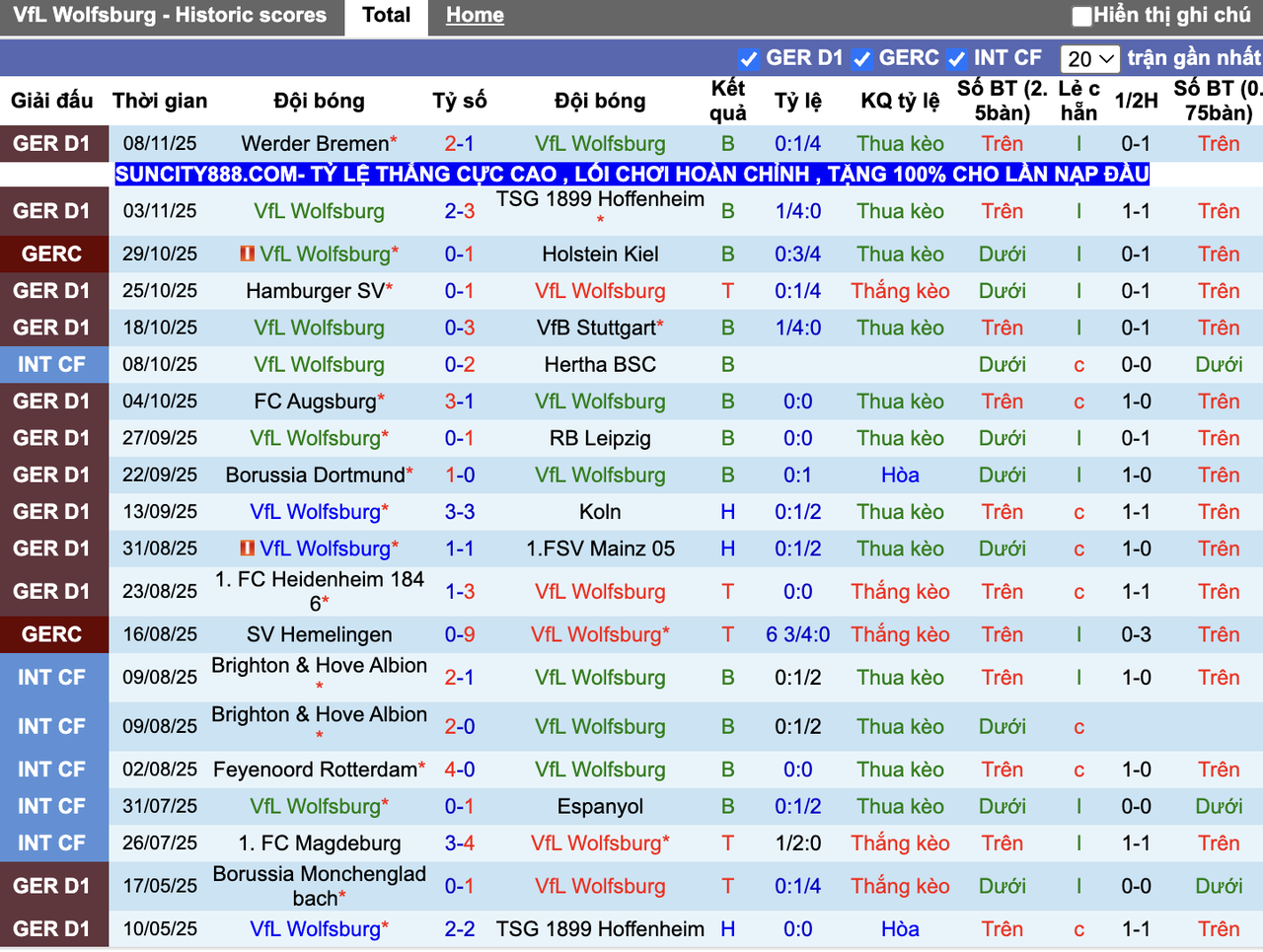Click the Giải đấu column header

(51, 101)
